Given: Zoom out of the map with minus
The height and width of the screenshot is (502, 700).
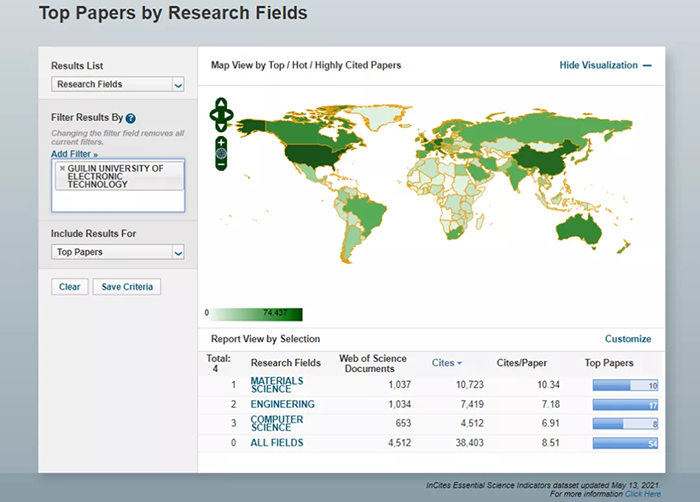Looking at the screenshot, I should tap(221, 165).
